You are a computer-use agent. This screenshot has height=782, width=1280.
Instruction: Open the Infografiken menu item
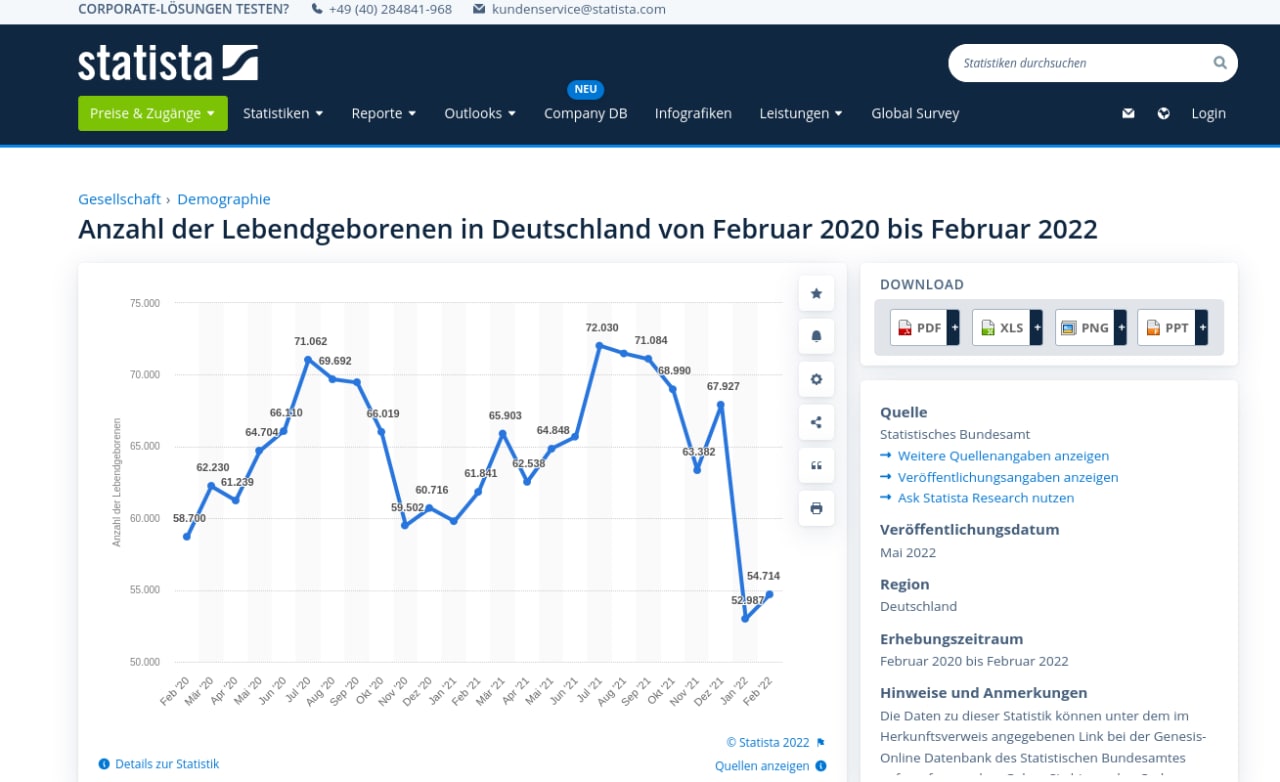coord(693,113)
